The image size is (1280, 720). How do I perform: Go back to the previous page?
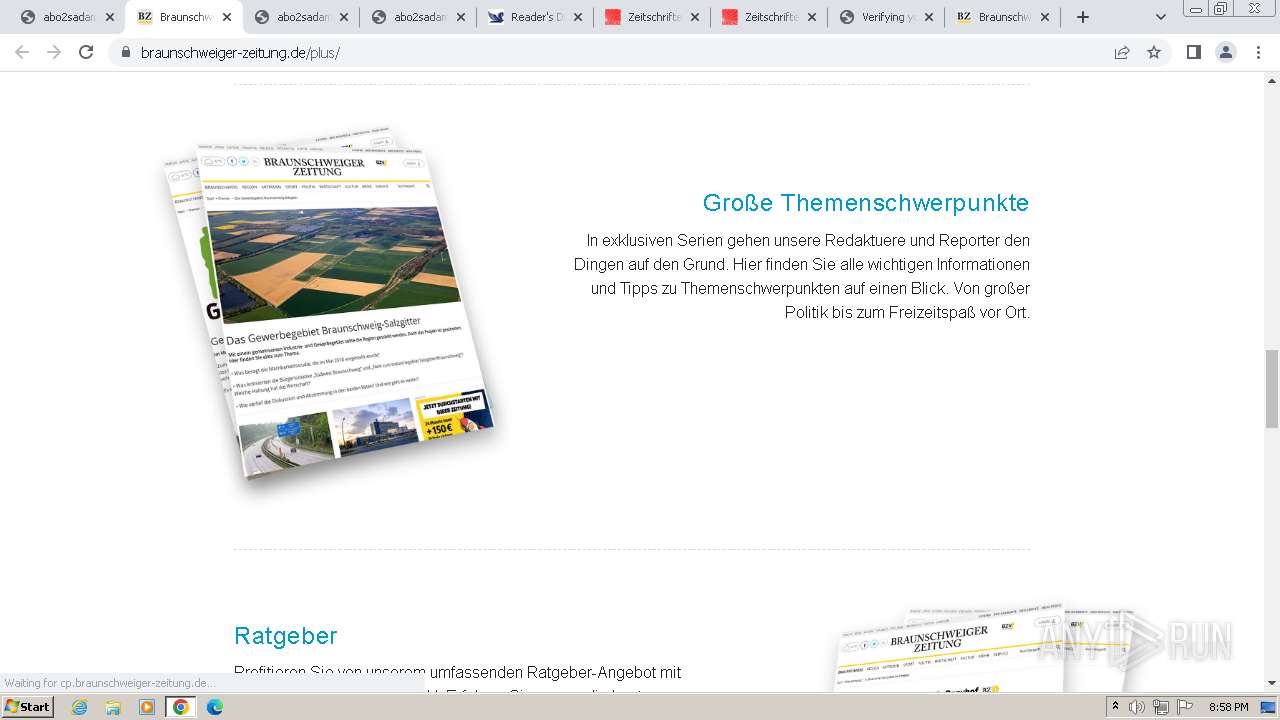[x=23, y=52]
